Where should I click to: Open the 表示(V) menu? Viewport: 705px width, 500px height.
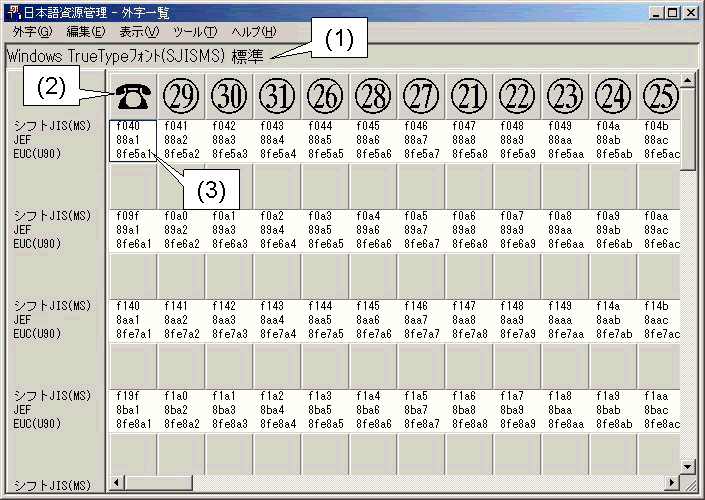[139, 32]
